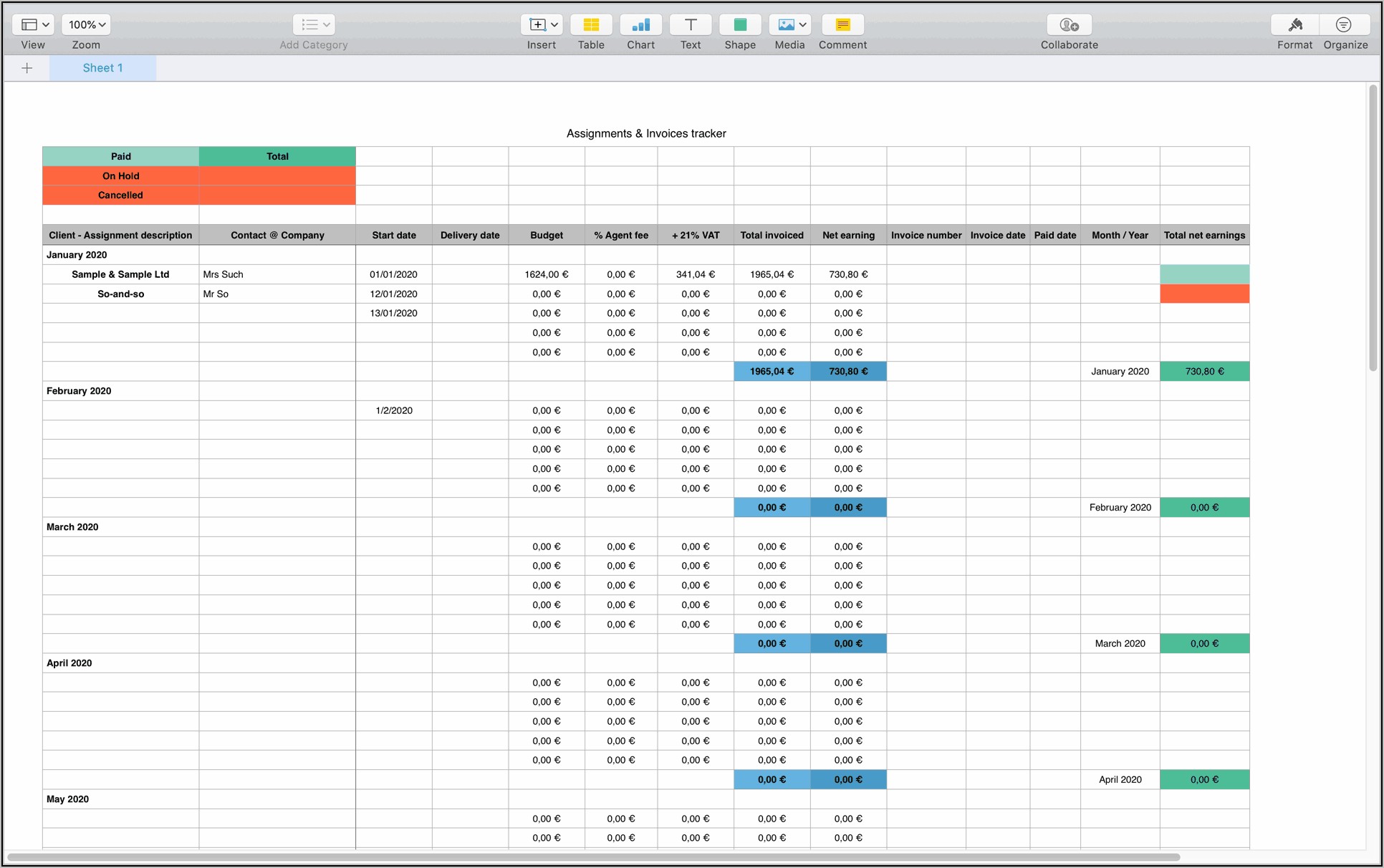Image resolution: width=1384 pixels, height=868 pixels.
Task: Click the Table toolbar icon
Action: pos(591,25)
